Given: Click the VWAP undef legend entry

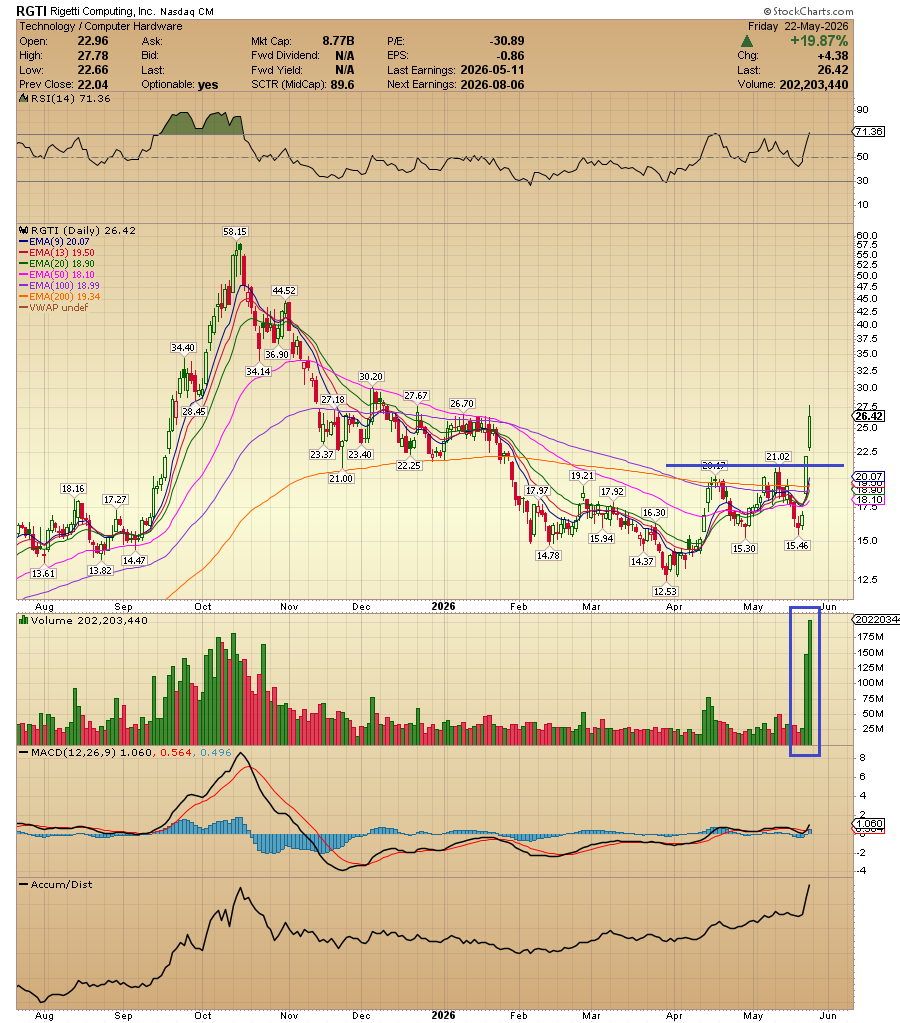Looking at the screenshot, I should pyautogui.click(x=54, y=307).
